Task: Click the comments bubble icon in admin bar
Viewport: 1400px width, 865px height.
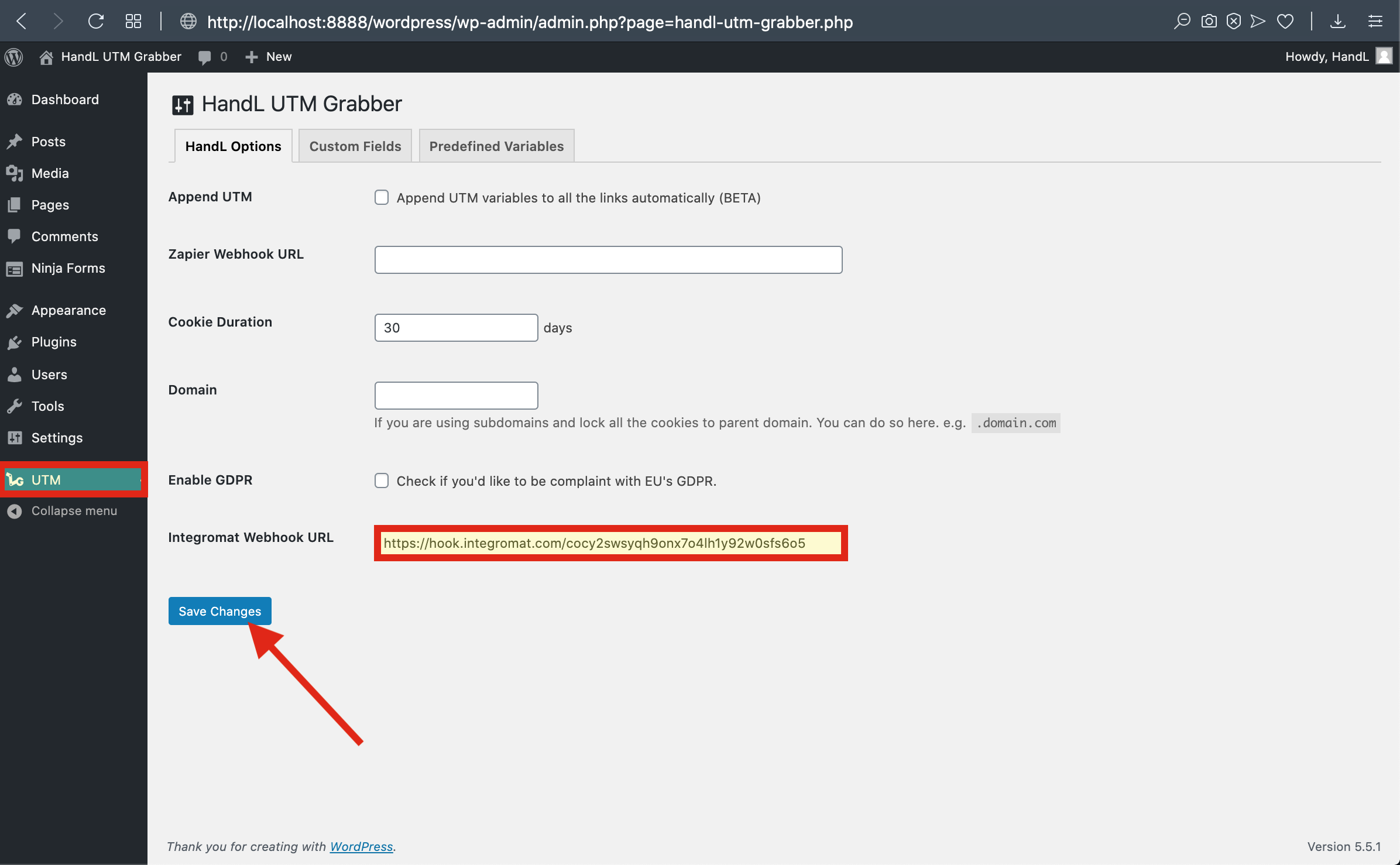Action: pos(205,57)
